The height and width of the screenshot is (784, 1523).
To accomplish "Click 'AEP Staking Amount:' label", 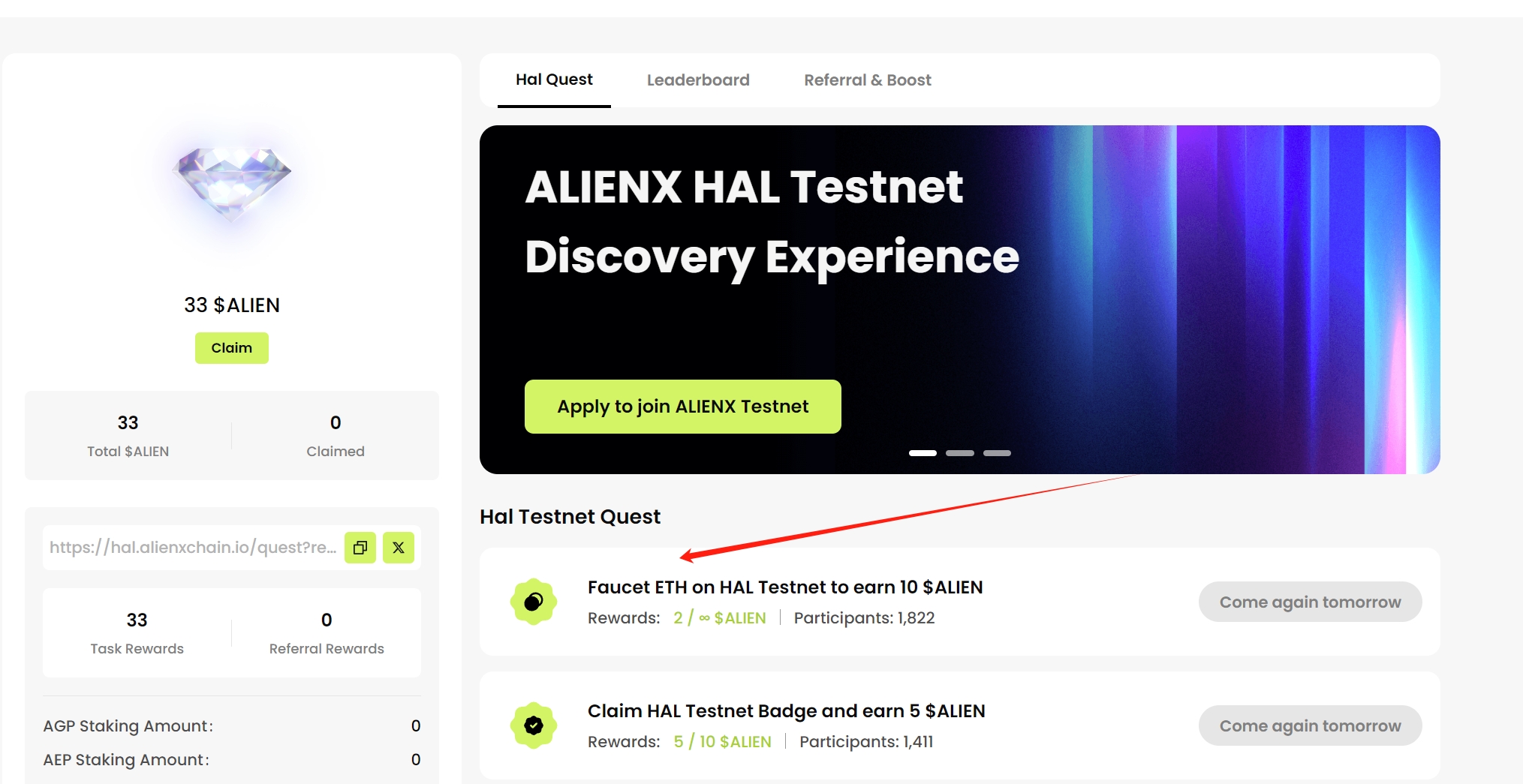I will [x=126, y=760].
